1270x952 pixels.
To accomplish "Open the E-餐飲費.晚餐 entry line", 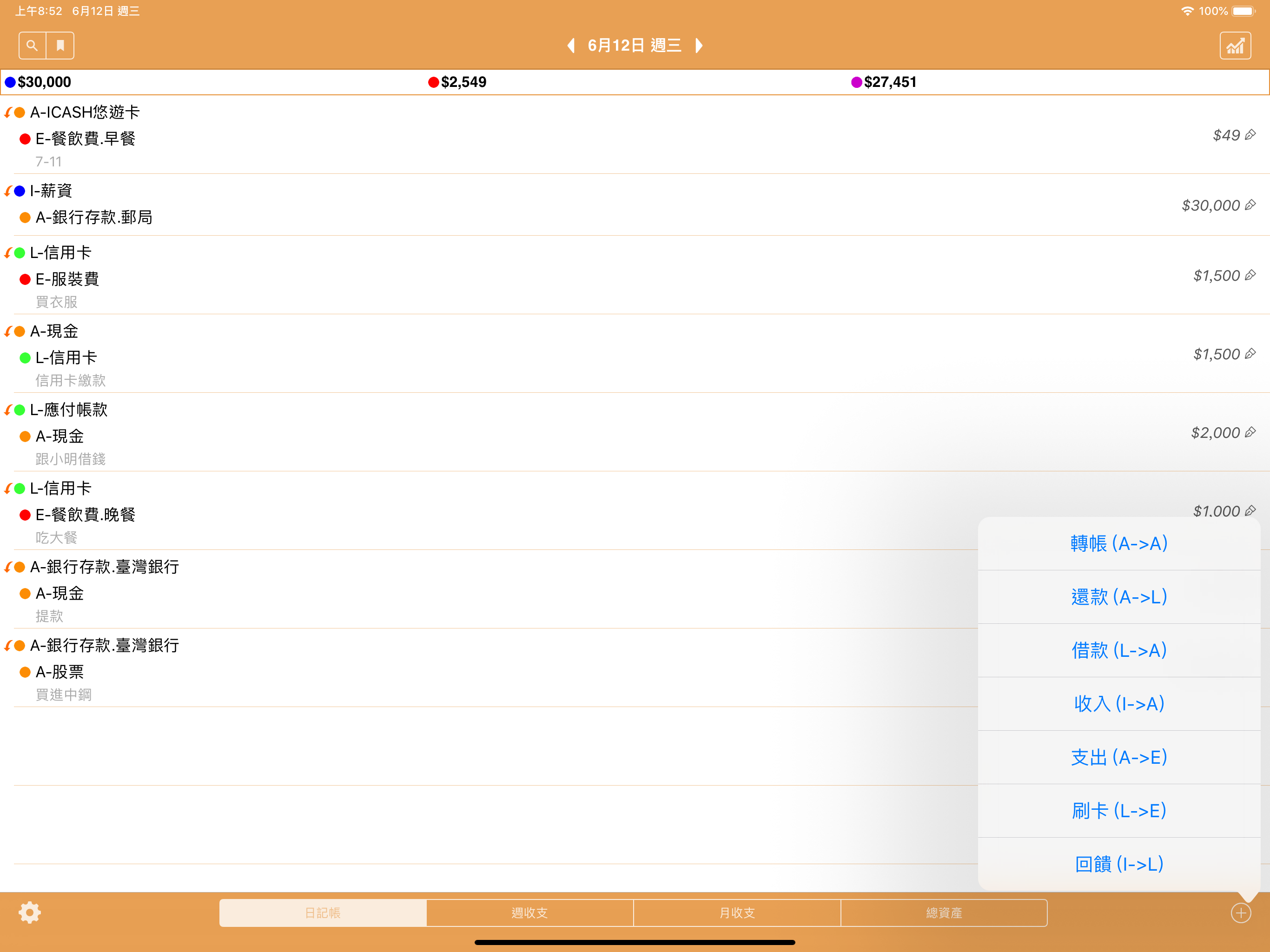I will (x=86, y=515).
